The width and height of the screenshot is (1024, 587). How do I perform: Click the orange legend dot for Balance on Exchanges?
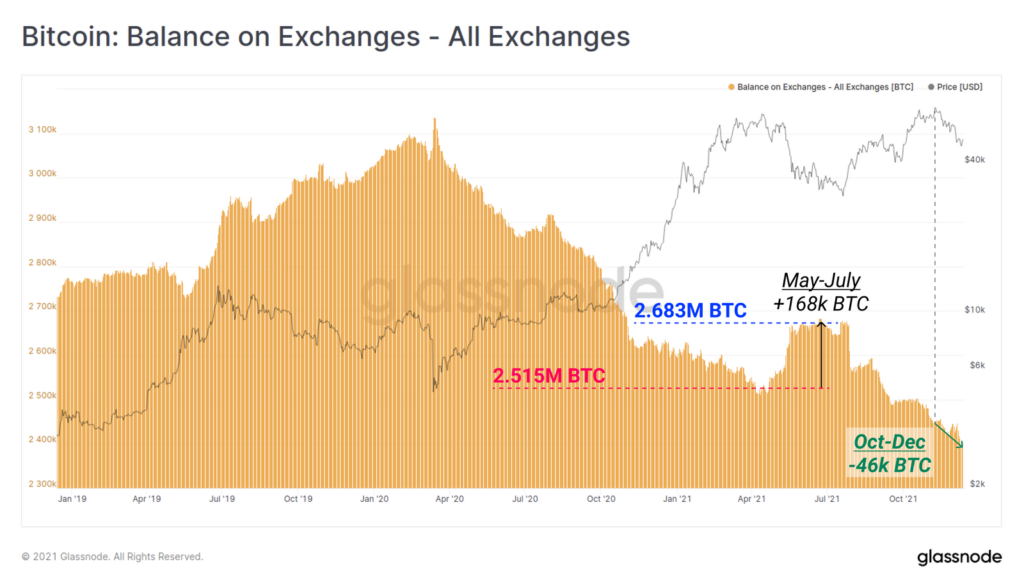(x=732, y=87)
